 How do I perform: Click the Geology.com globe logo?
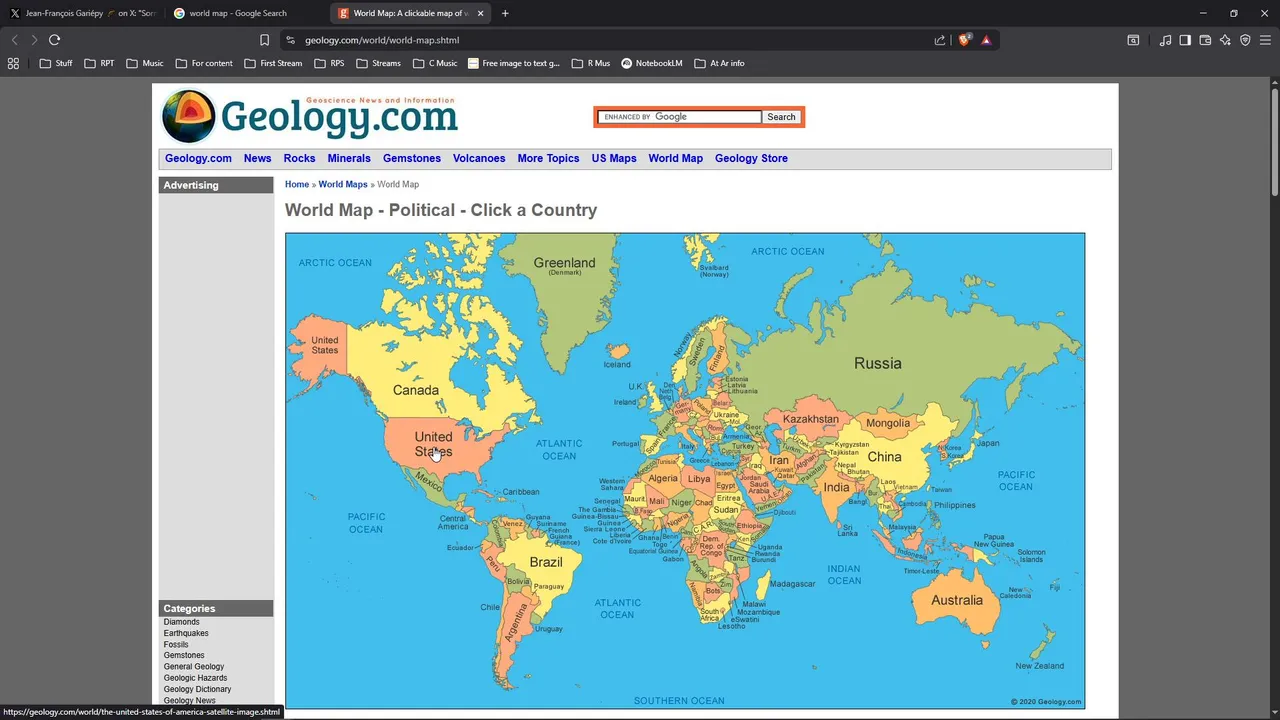pos(188,116)
